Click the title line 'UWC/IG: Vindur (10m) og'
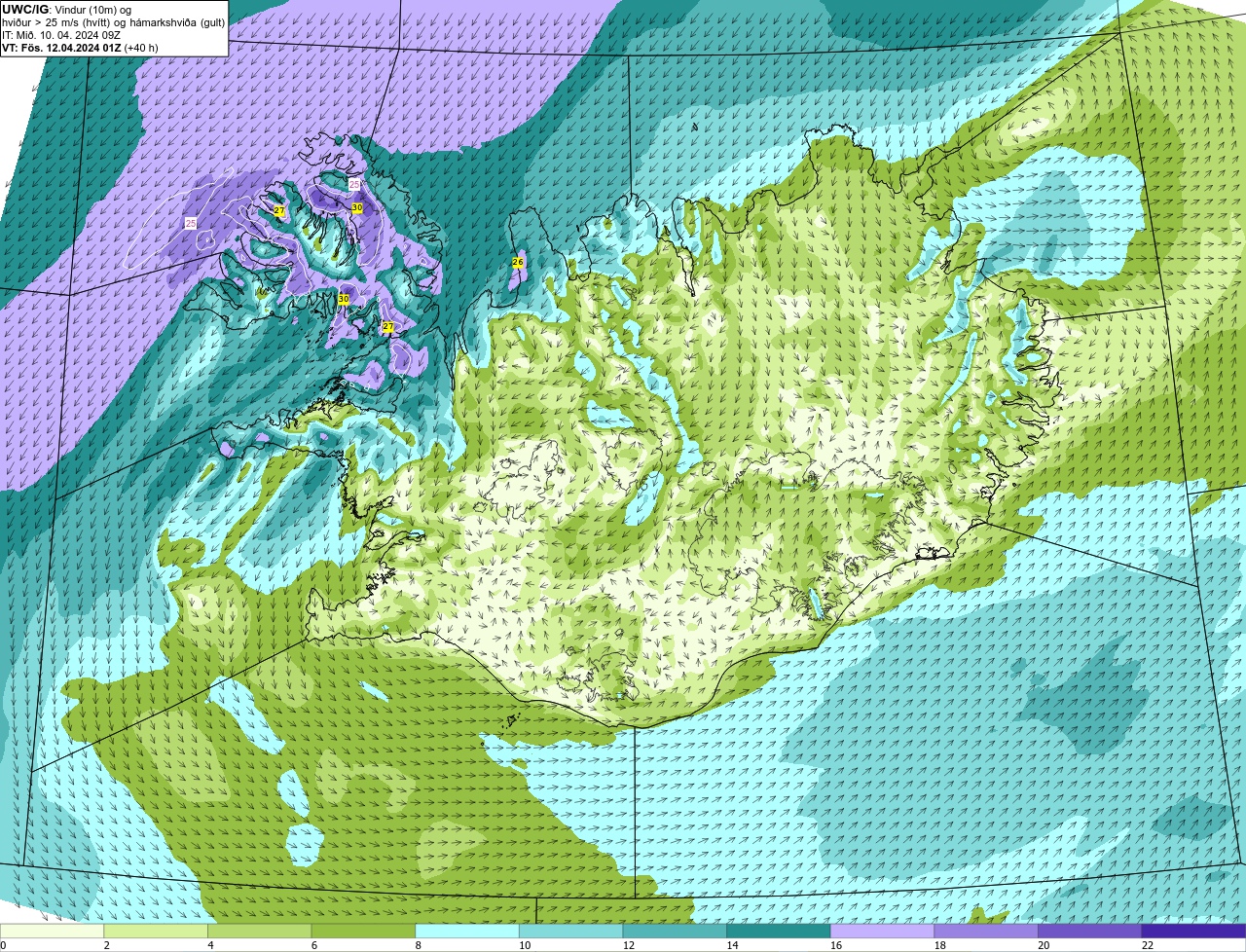Image resolution: width=1246 pixels, height=952 pixels. (x=66, y=10)
